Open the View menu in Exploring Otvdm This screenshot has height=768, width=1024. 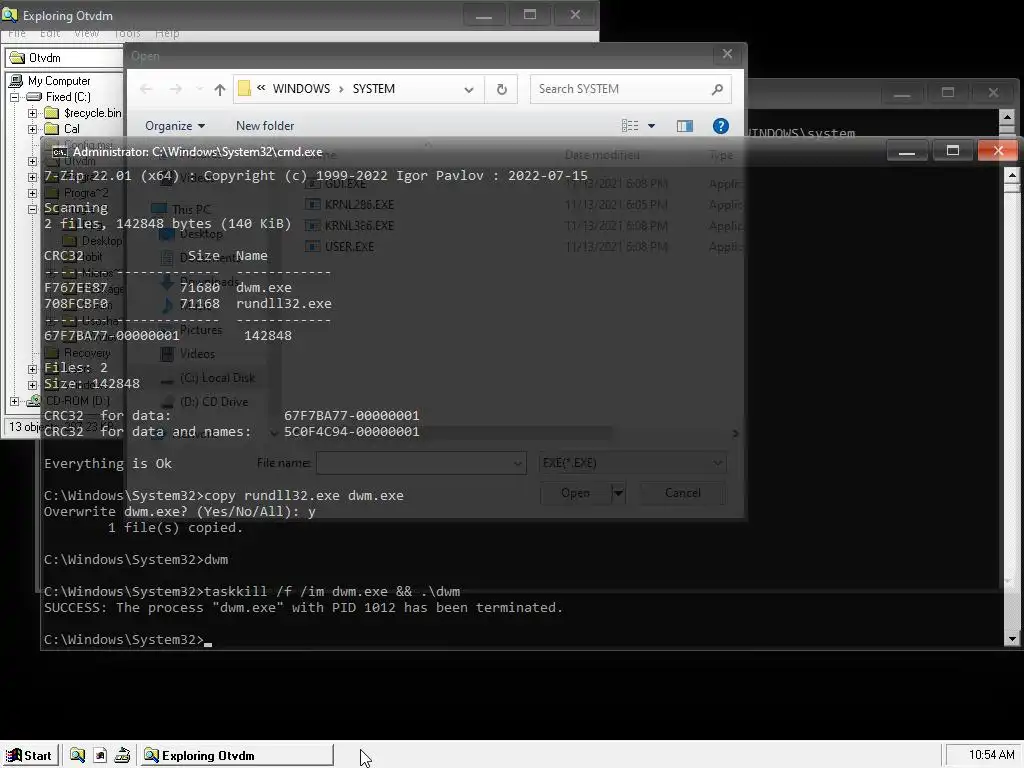click(86, 33)
